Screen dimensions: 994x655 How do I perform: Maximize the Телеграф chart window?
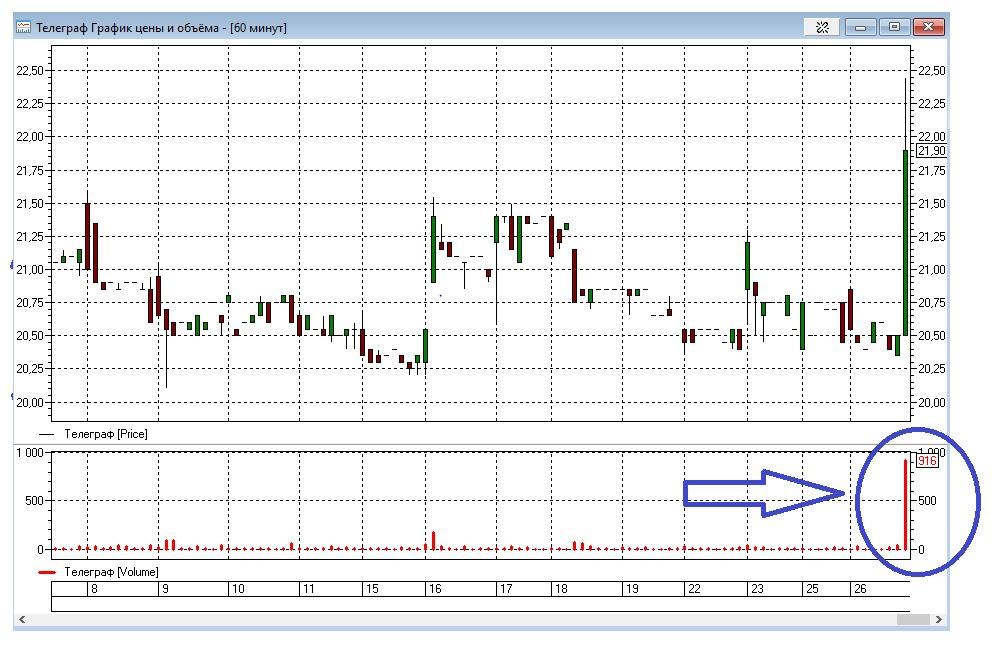(x=894, y=27)
